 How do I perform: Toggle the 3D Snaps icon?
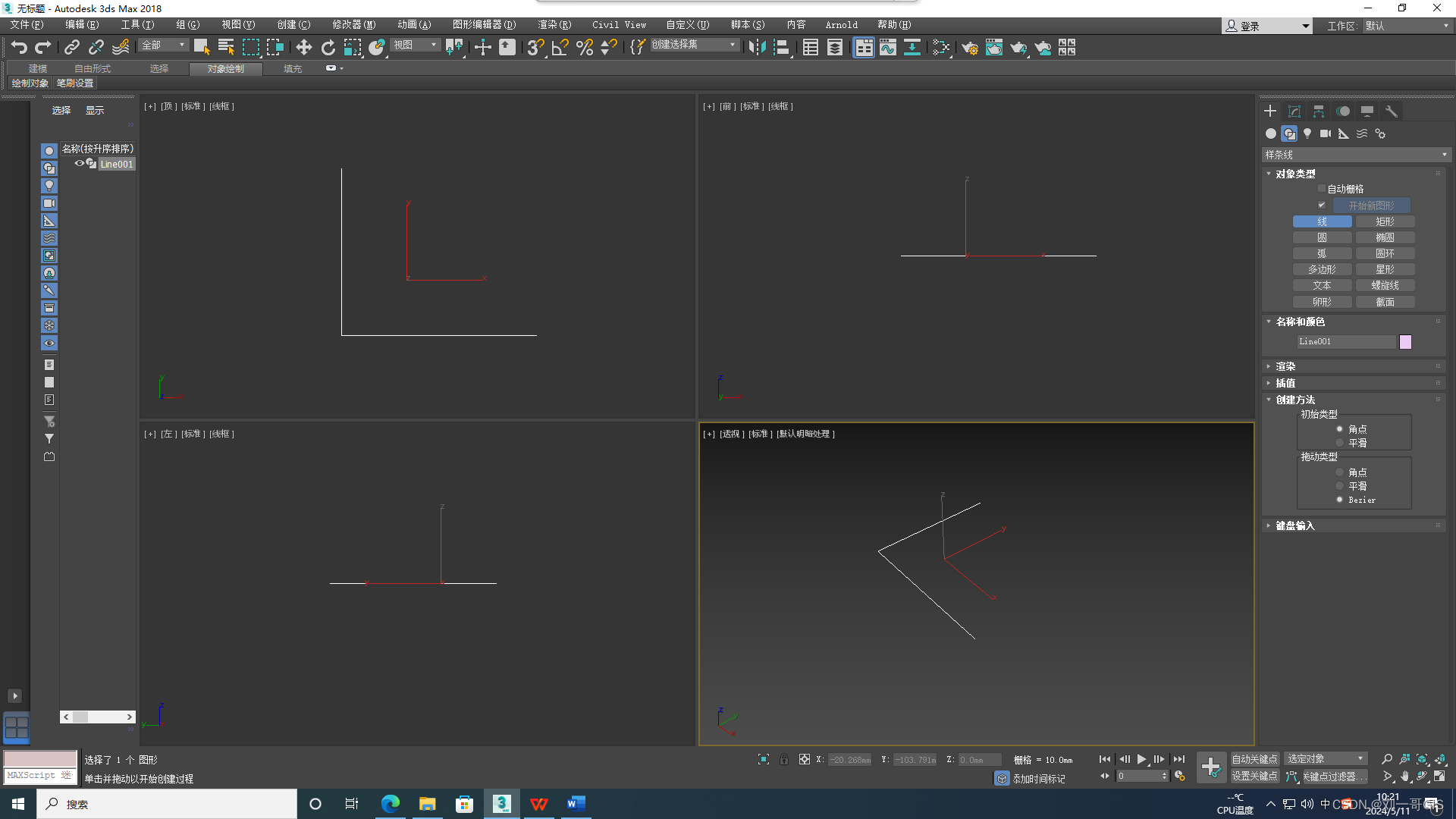[x=535, y=48]
